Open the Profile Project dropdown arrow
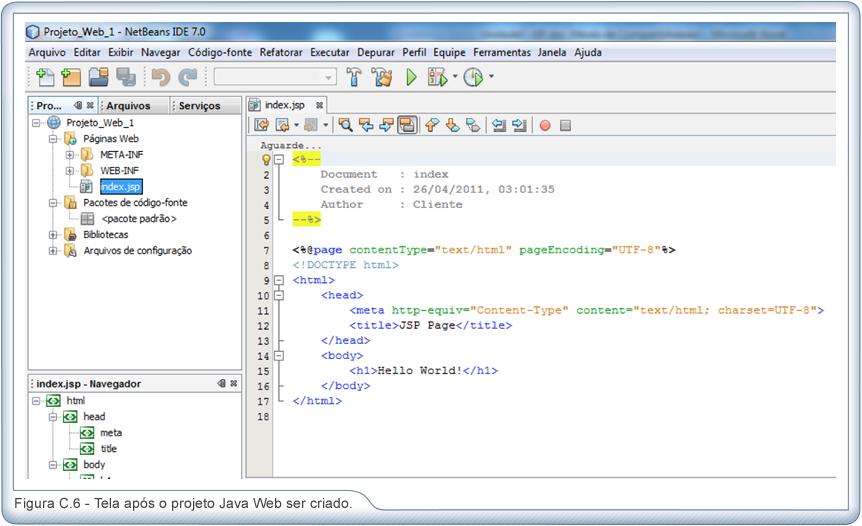This screenshot has height=526, width=862. point(491,76)
